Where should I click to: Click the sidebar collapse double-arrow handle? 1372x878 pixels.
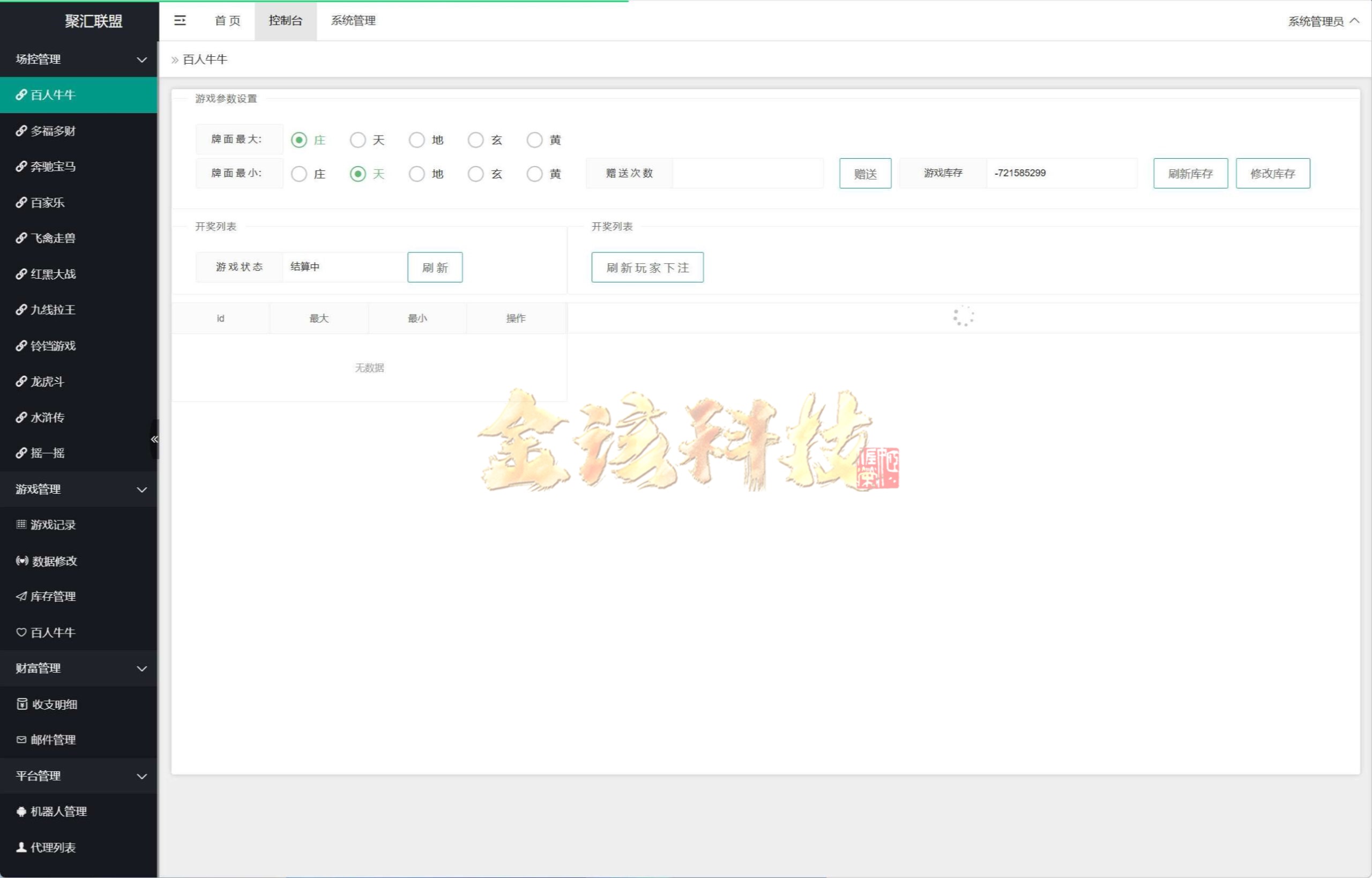pos(154,438)
